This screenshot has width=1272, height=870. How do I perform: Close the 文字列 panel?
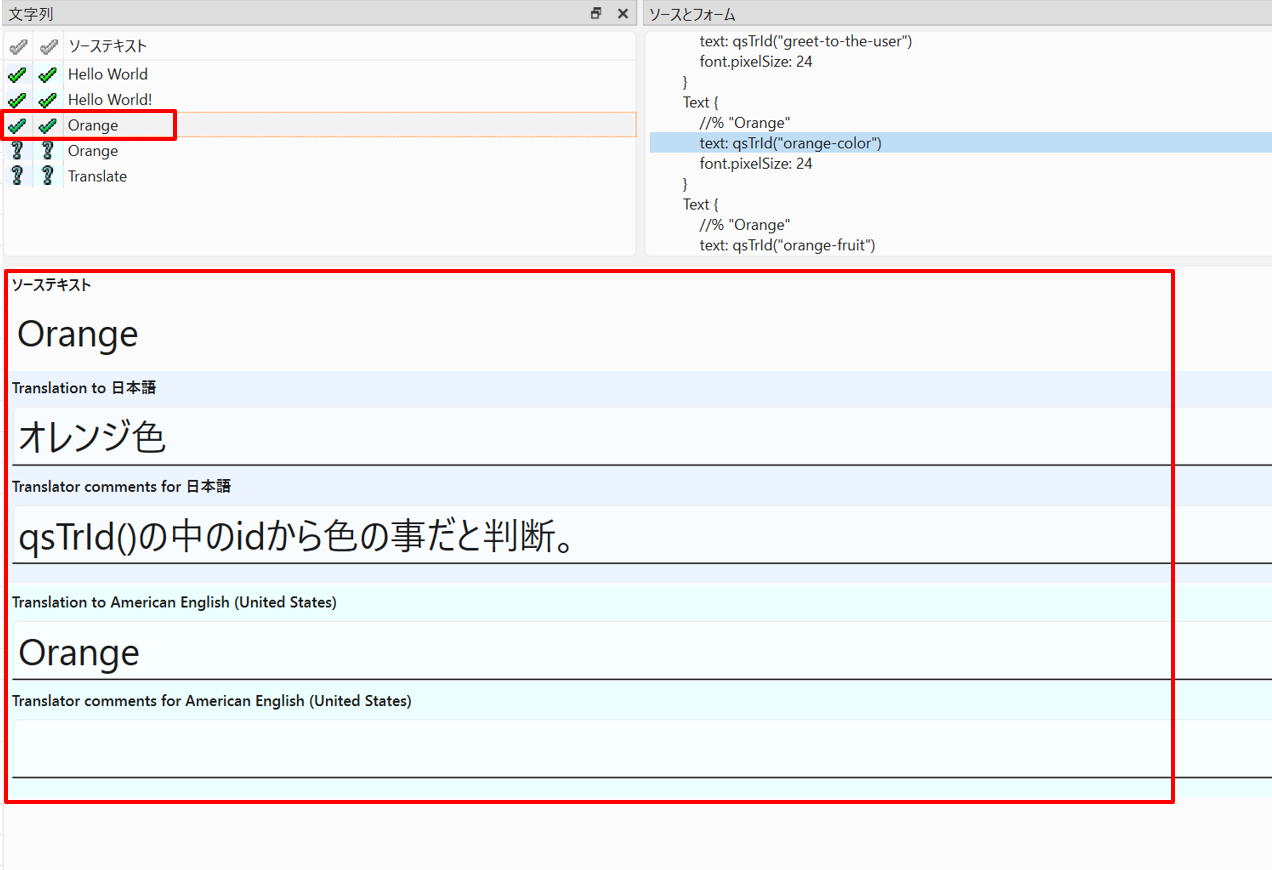tap(622, 13)
